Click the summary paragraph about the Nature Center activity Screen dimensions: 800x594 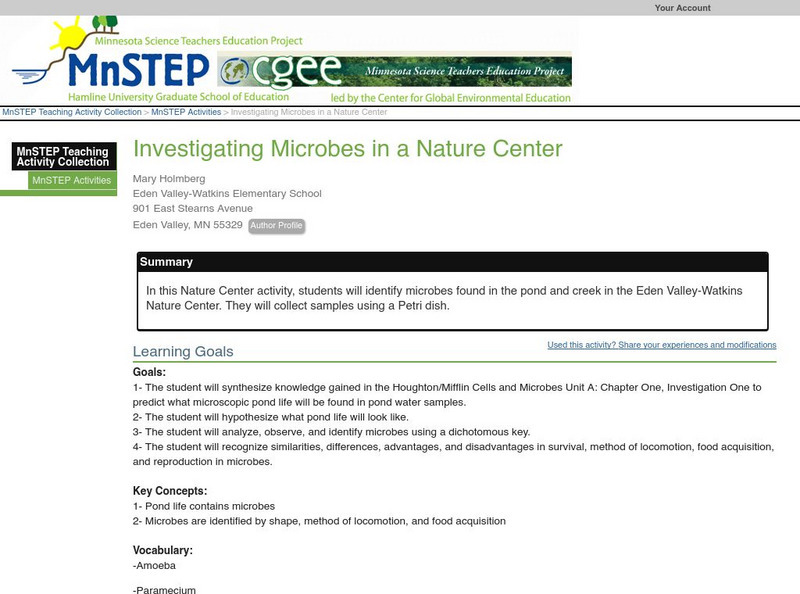[x=451, y=298]
